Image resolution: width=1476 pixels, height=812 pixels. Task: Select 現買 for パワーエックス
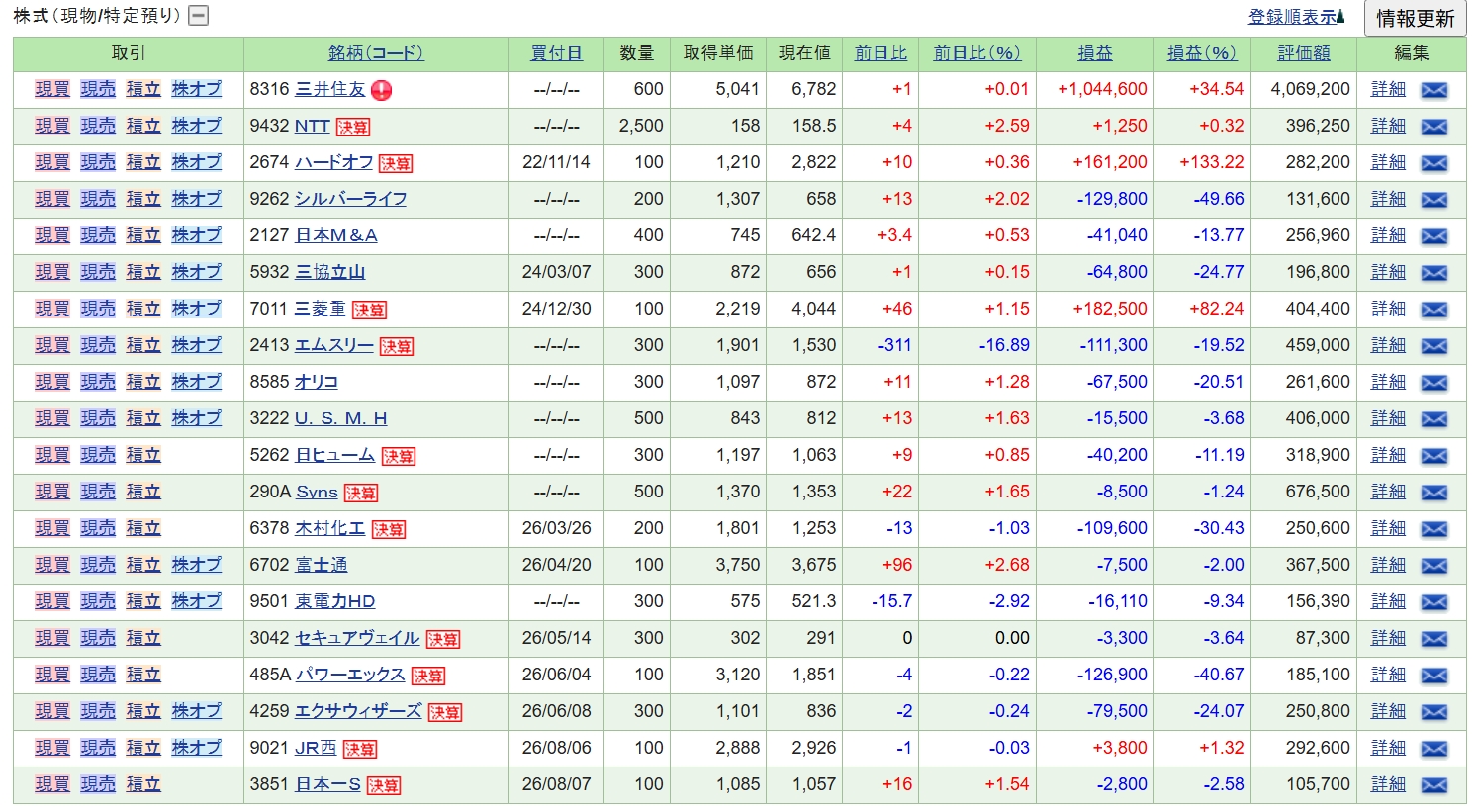(x=52, y=675)
